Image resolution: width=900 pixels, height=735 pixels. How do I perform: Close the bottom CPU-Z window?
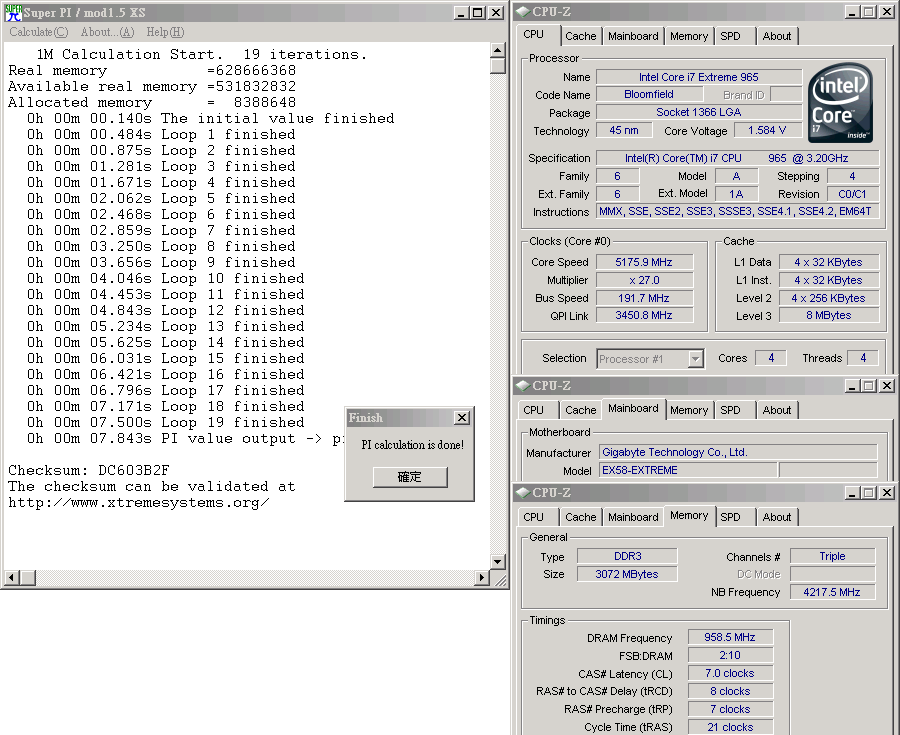coord(887,493)
